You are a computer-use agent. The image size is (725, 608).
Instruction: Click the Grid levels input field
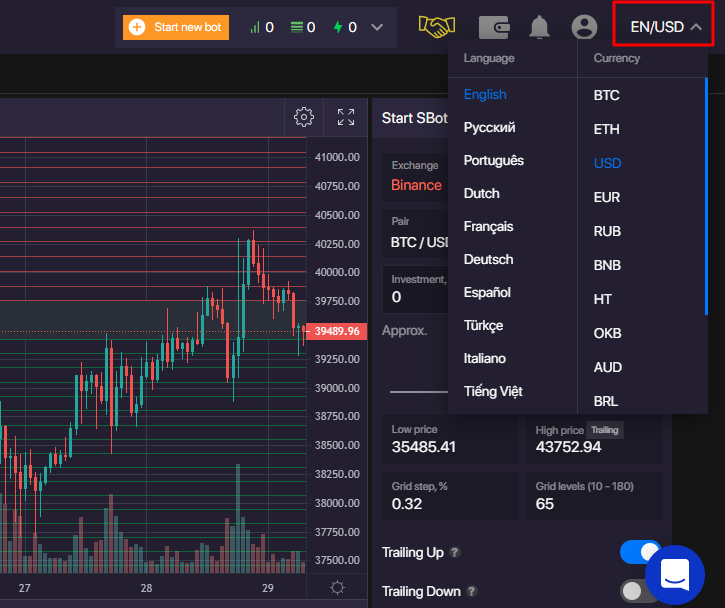point(592,505)
